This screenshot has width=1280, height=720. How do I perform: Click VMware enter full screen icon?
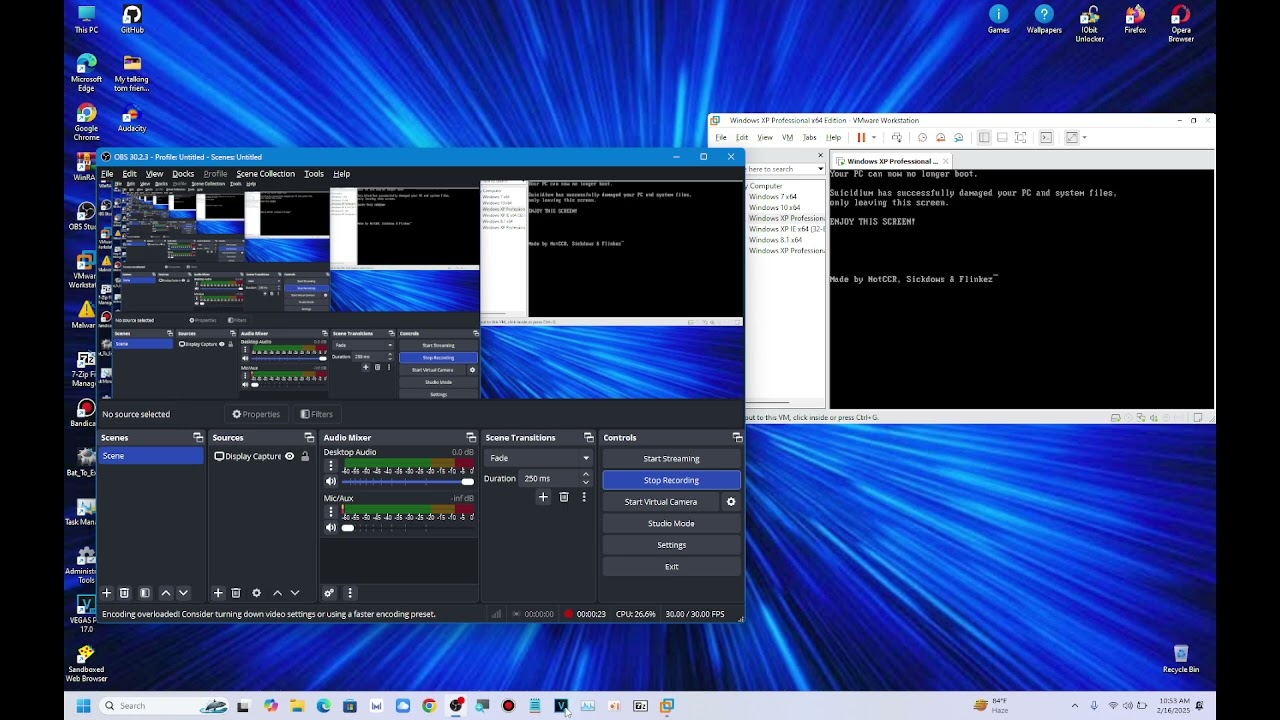(1021, 137)
